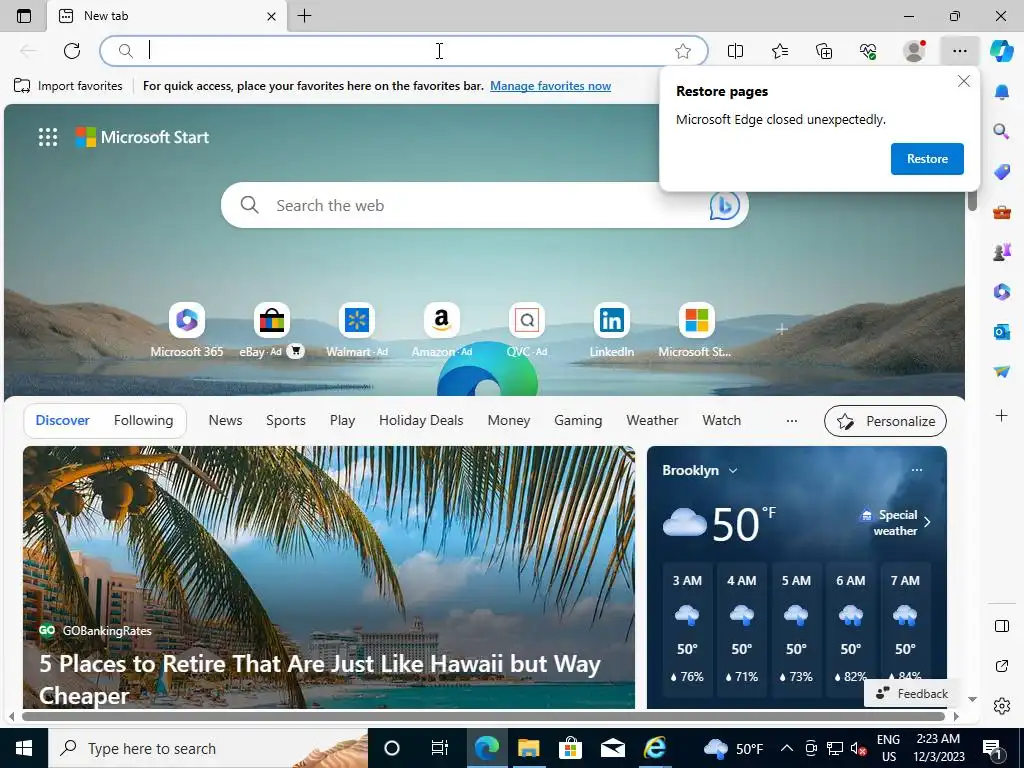1024x768 pixels.
Task: Open weather card options ellipsis
Action: (917, 470)
